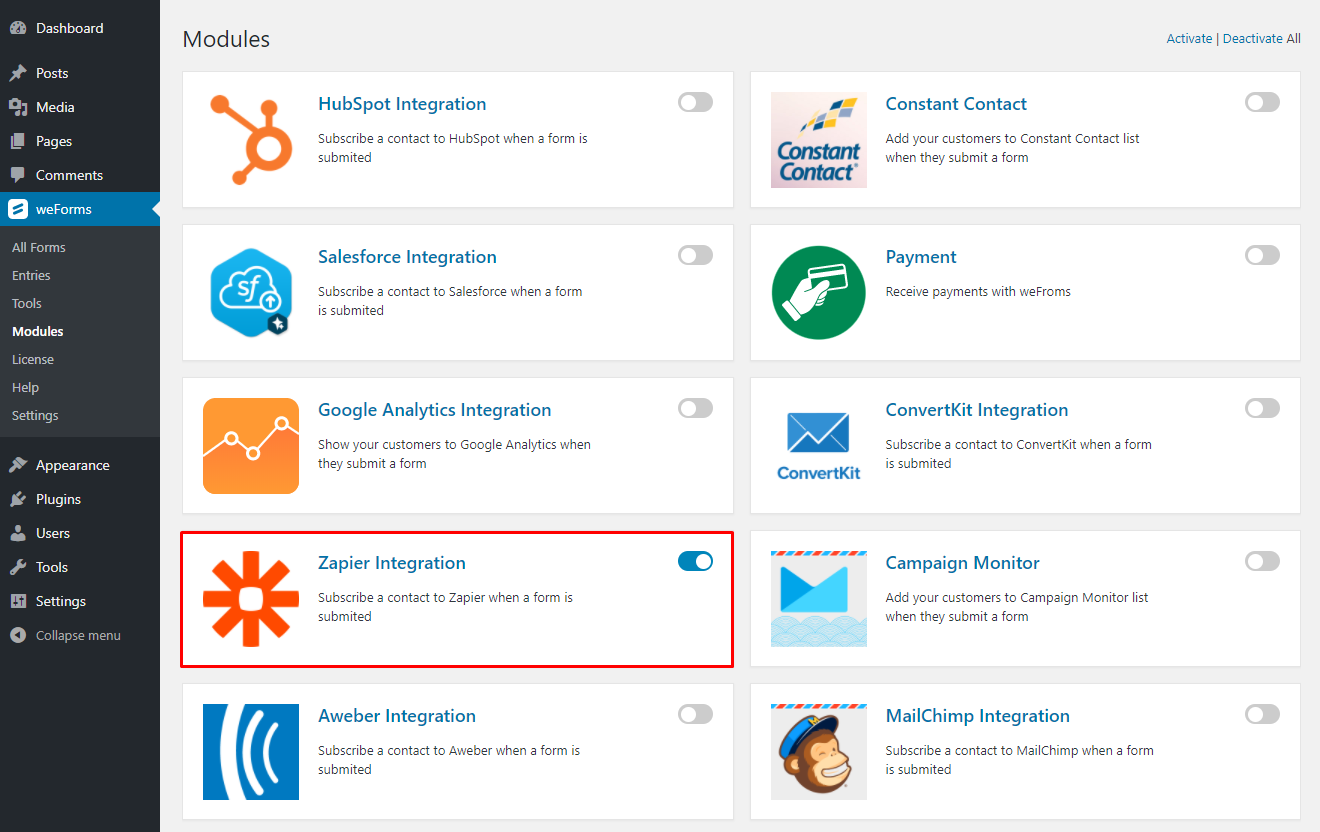The image size is (1320, 832).
Task: Open the Aweber Integration title link
Action: pyautogui.click(x=397, y=716)
